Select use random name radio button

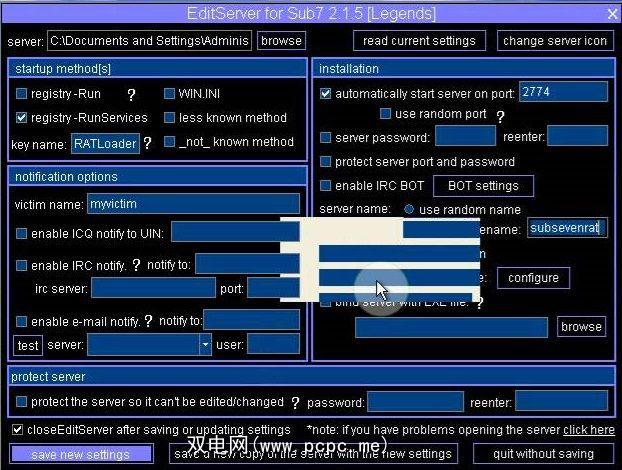[409, 209]
